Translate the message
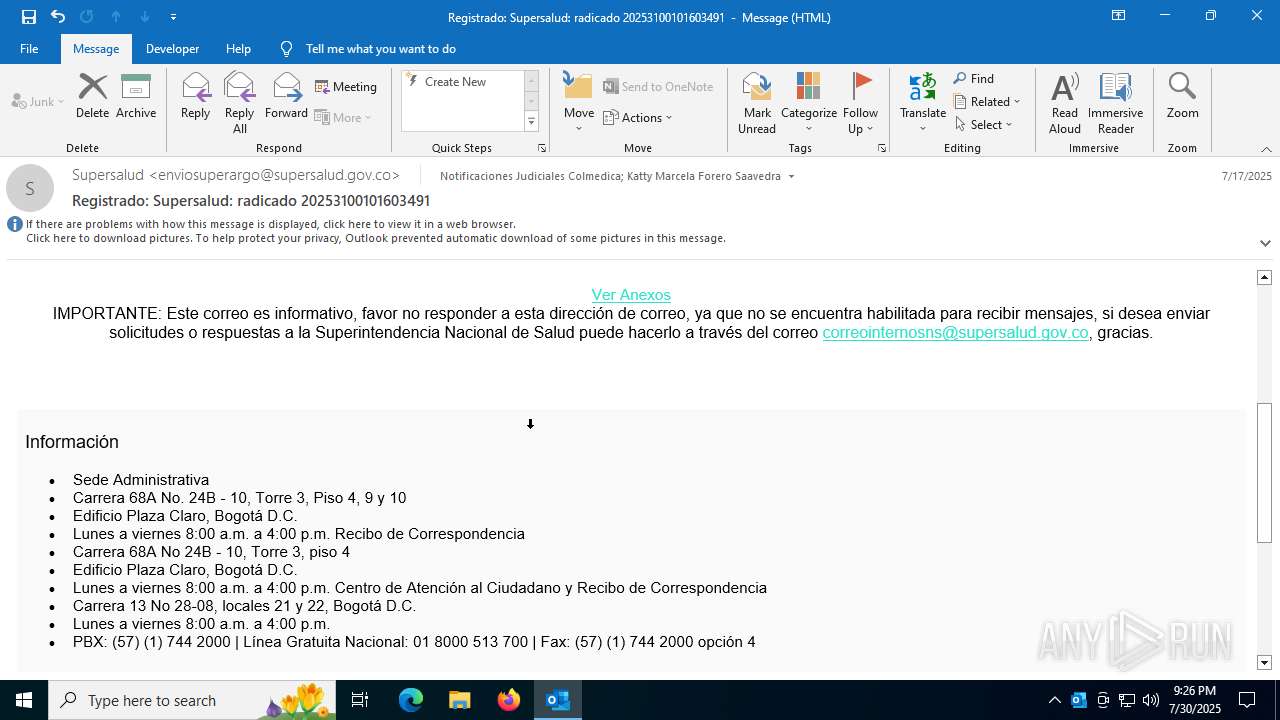Image resolution: width=1280 pixels, height=720 pixels. click(923, 103)
